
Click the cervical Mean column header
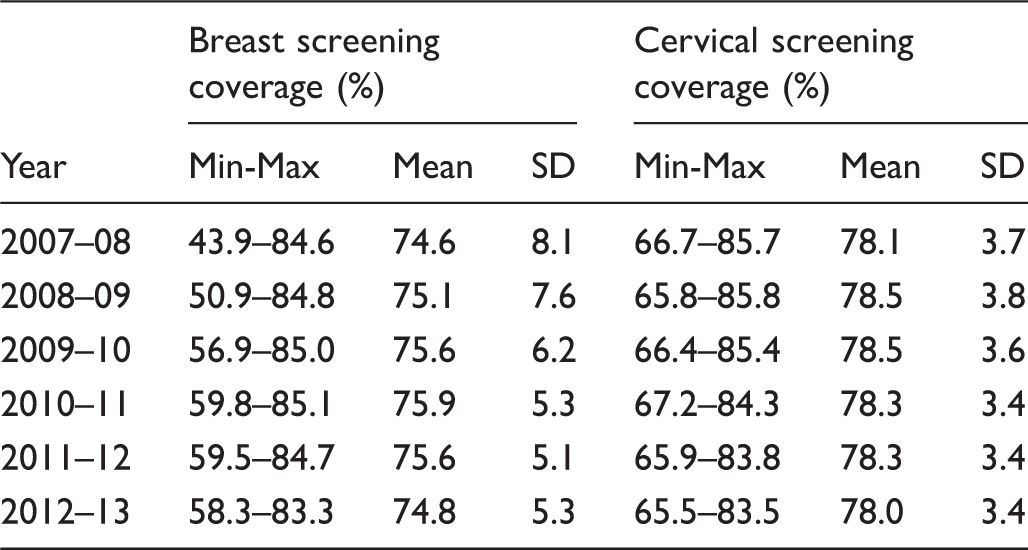coord(880,167)
